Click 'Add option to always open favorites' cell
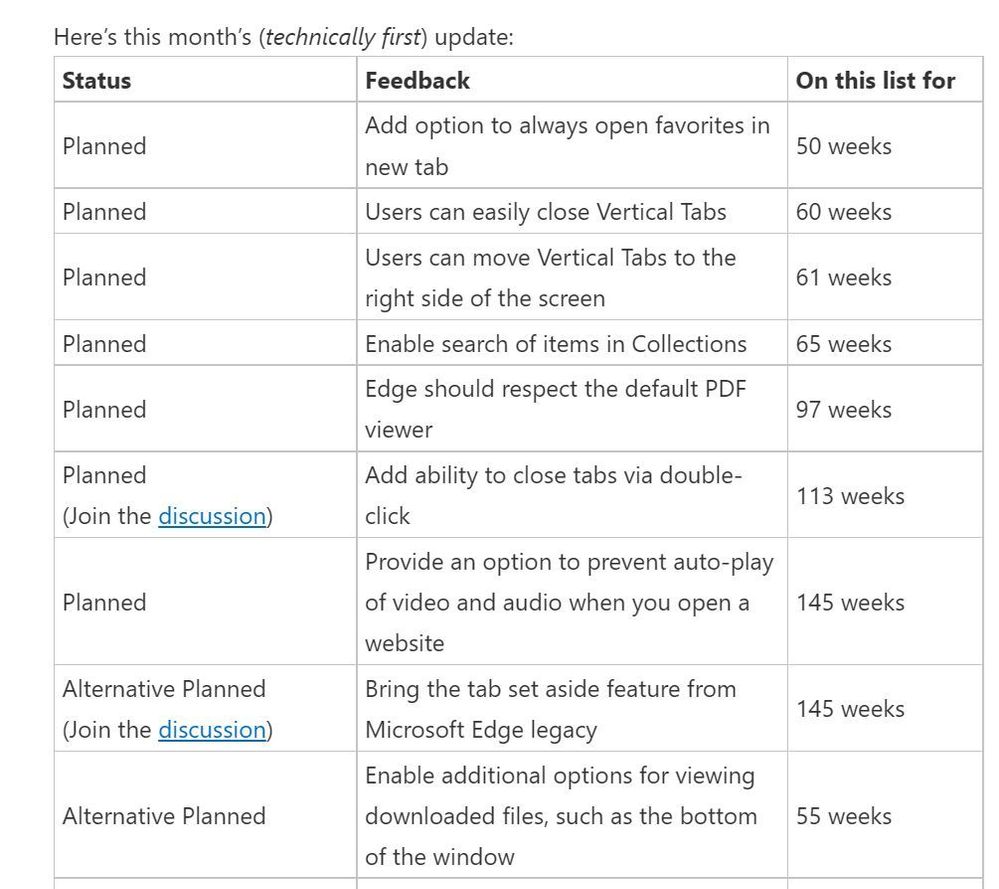 coord(567,146)
